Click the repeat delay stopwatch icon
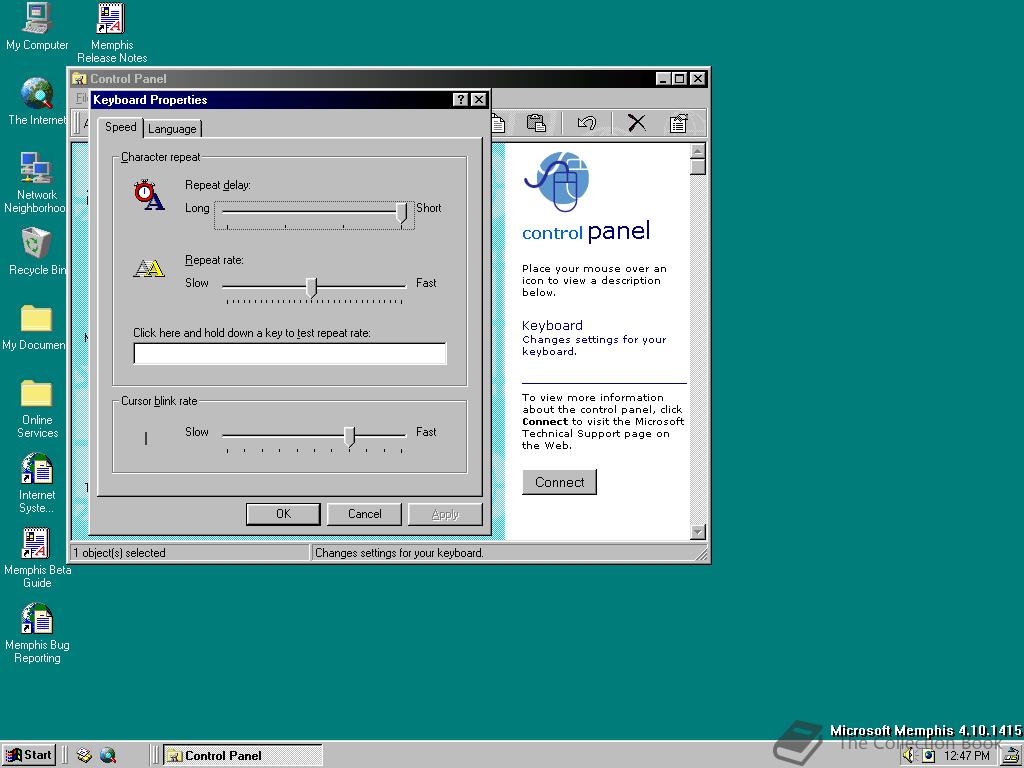Viewport: 1024px width, 768px height. [149, 195]
